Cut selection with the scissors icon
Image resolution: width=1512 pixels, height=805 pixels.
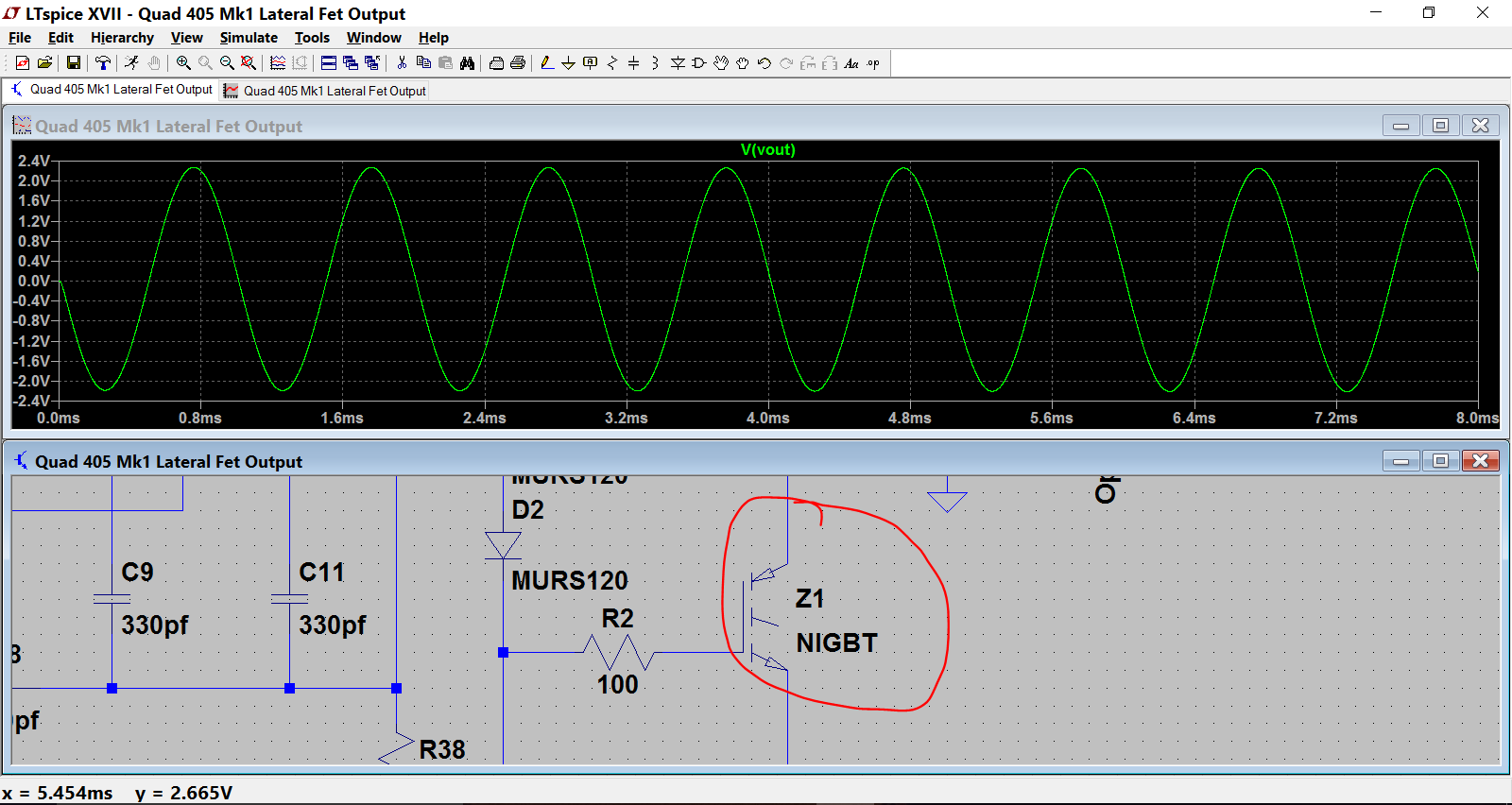tap(402, 63)
